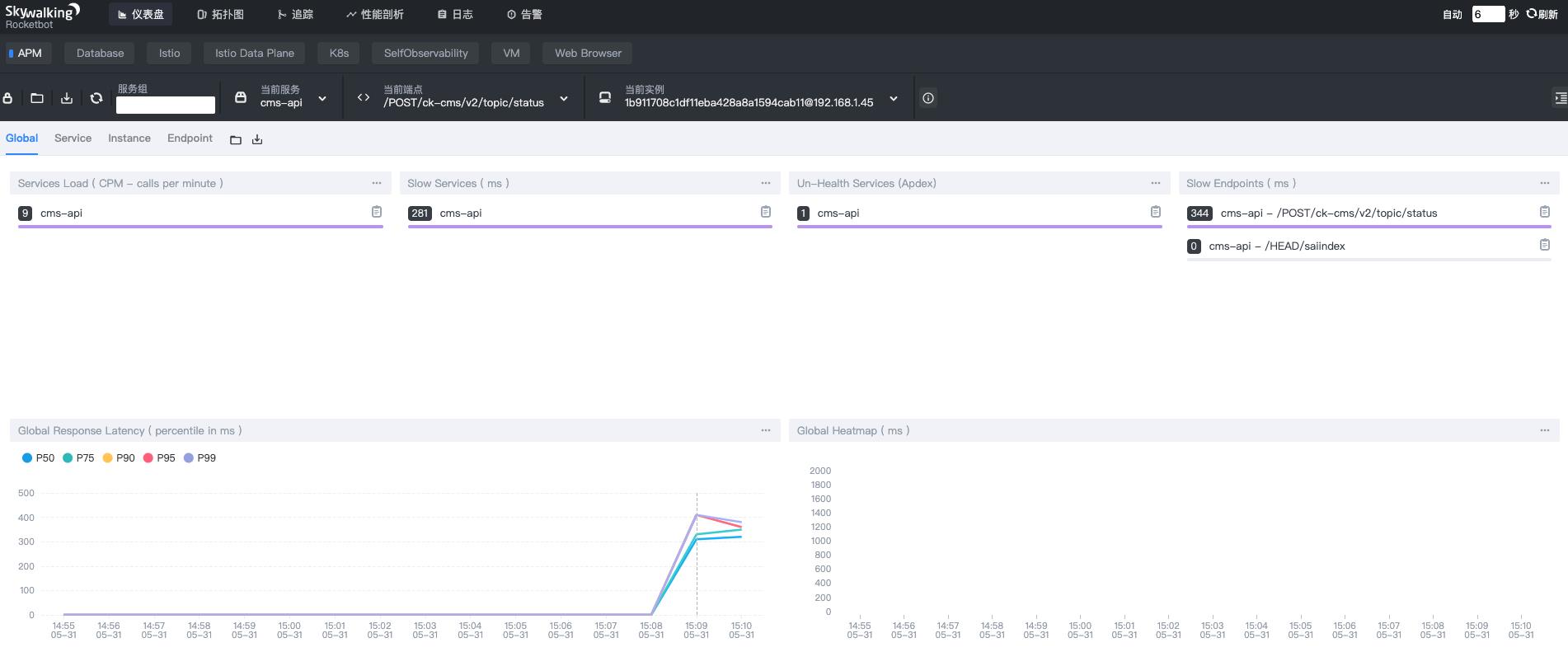The image size is (1568, 666).
Task: Click the 15:09 peak on latency chart
Action: tap(697, 515)
